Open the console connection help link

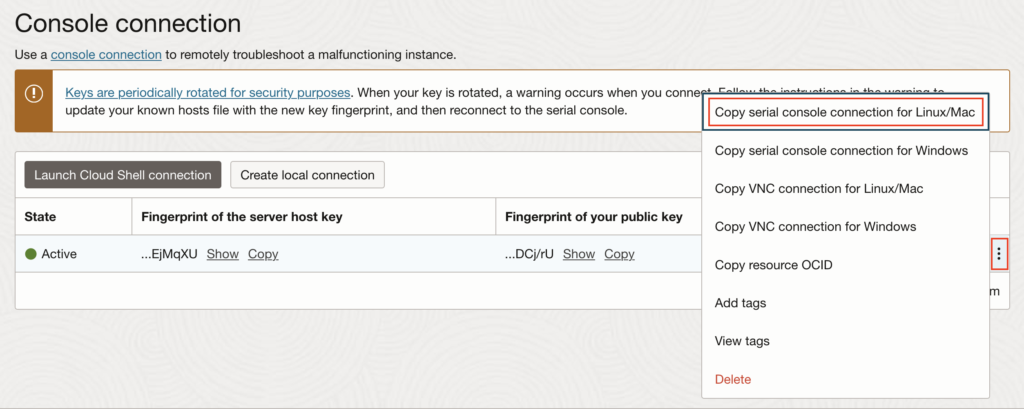(106, 54)
